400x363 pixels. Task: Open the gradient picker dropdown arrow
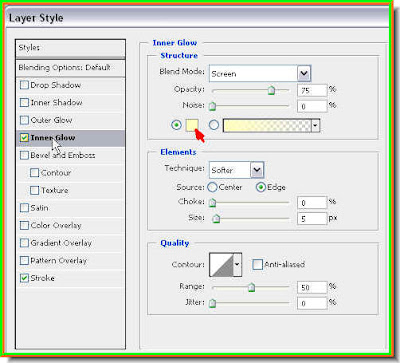[315, 126]
